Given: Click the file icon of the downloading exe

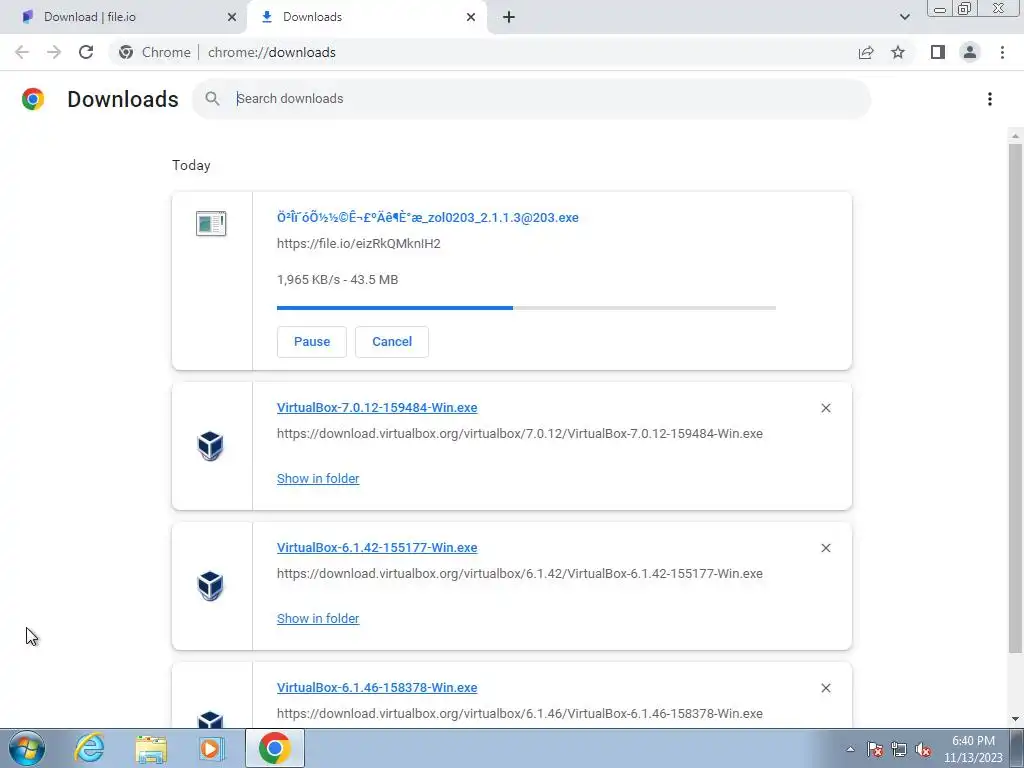Looking at the screenshot, I should coord(211,223).
